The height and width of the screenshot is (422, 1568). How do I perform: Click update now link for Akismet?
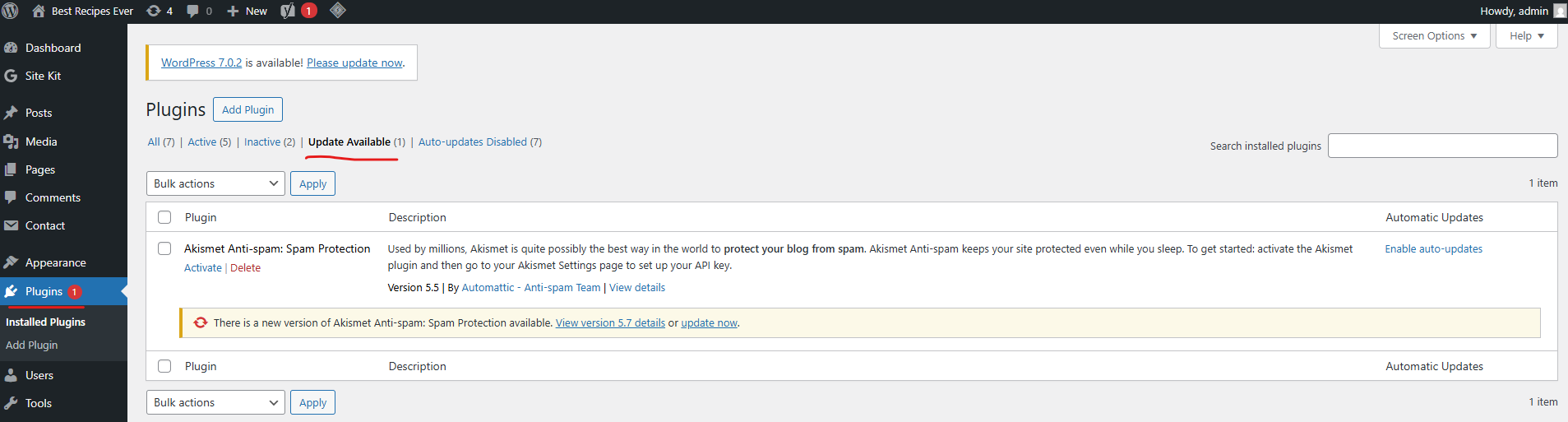pyautogui.click(x=709, y=323)
